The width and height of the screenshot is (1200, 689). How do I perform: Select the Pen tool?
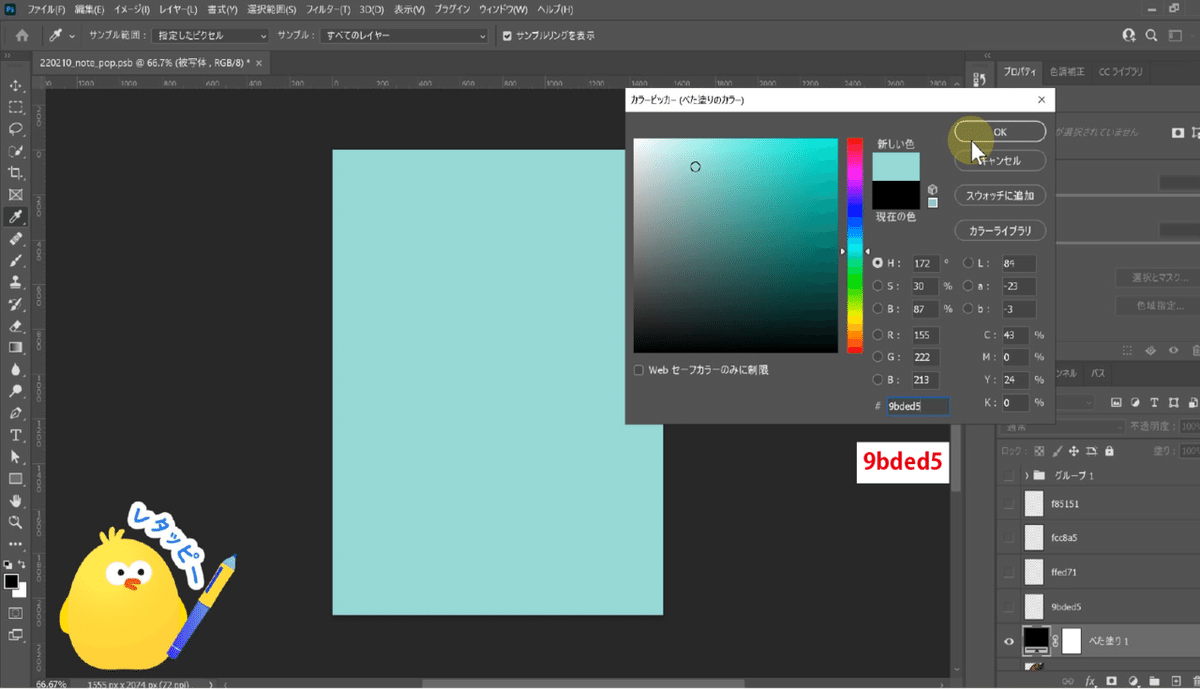(16, 413)
